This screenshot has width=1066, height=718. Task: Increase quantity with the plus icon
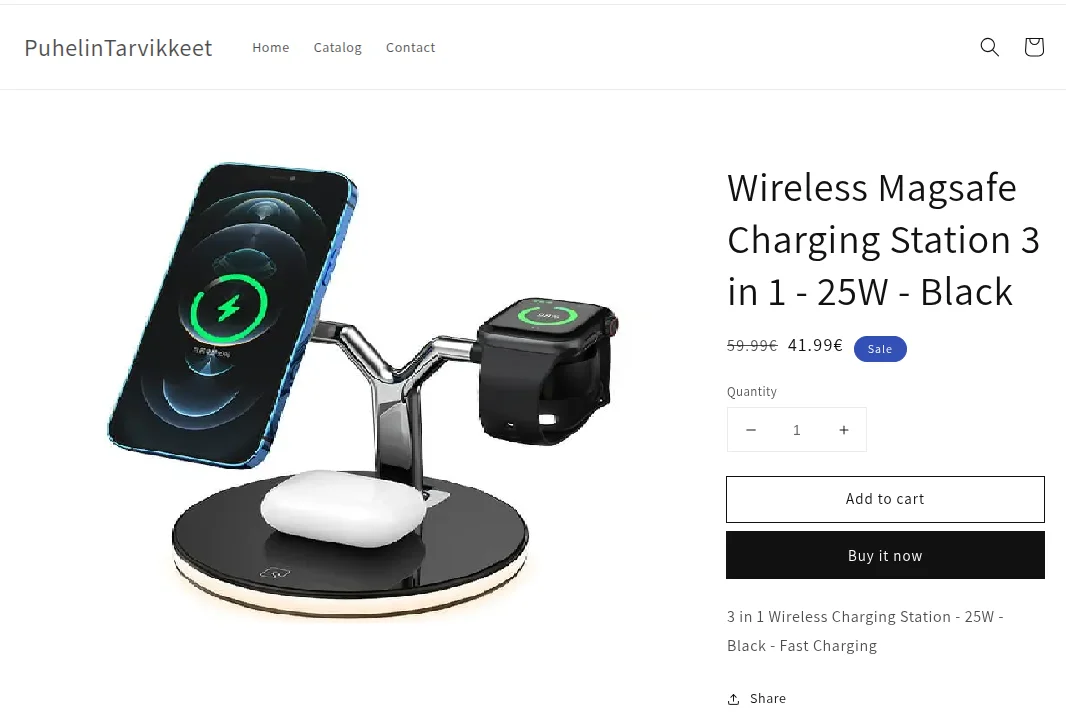pos(844,430)
